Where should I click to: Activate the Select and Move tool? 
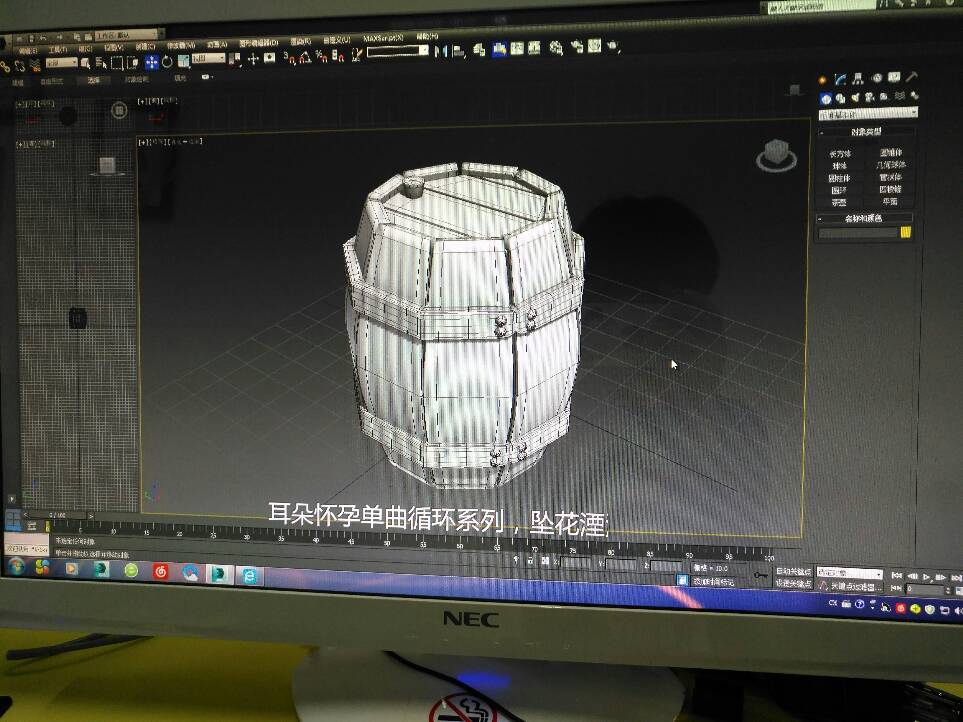pyautogui.click(x=151, y=61)
